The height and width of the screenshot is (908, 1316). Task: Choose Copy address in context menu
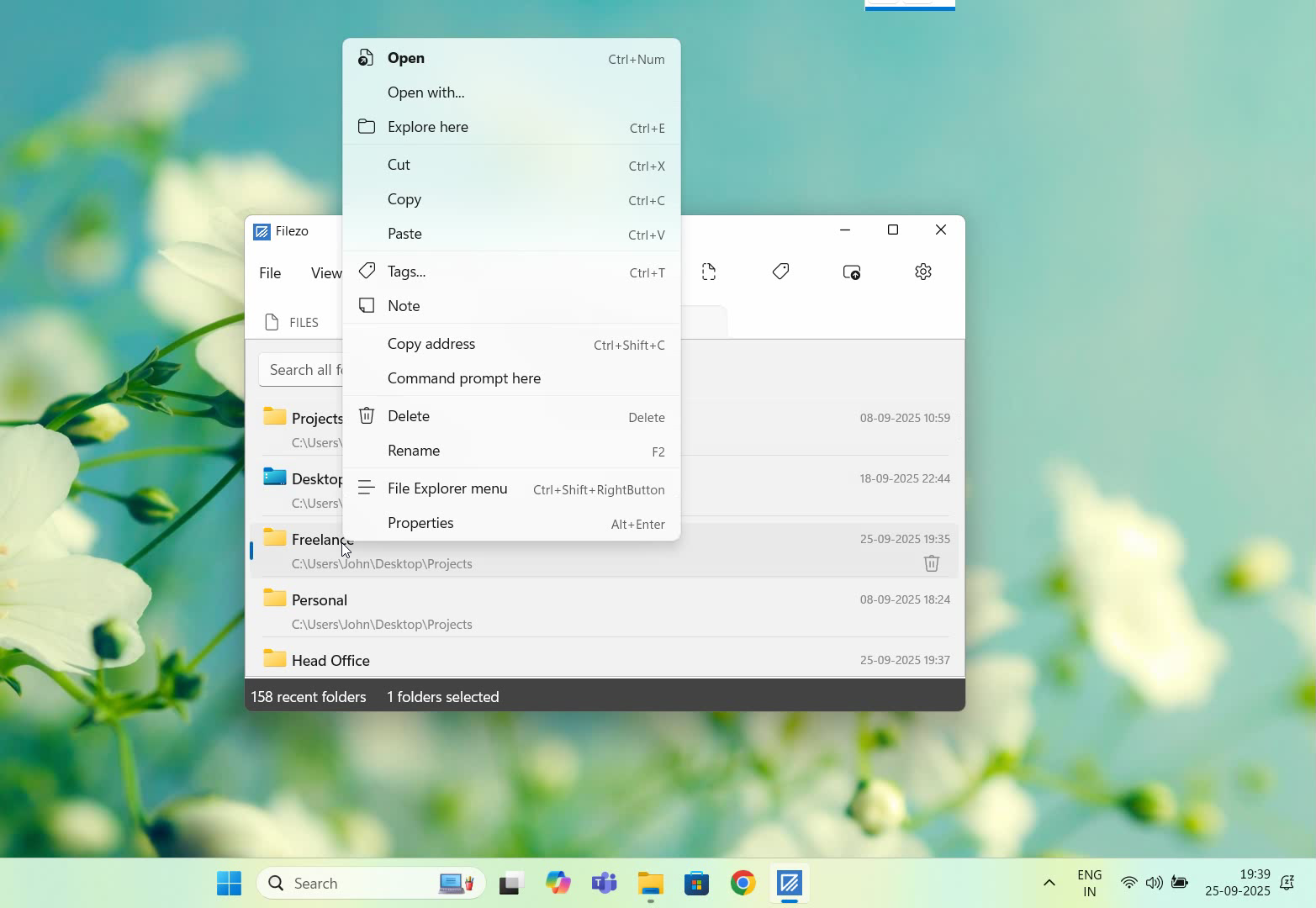pyautogui.click(x=431, y=344)
